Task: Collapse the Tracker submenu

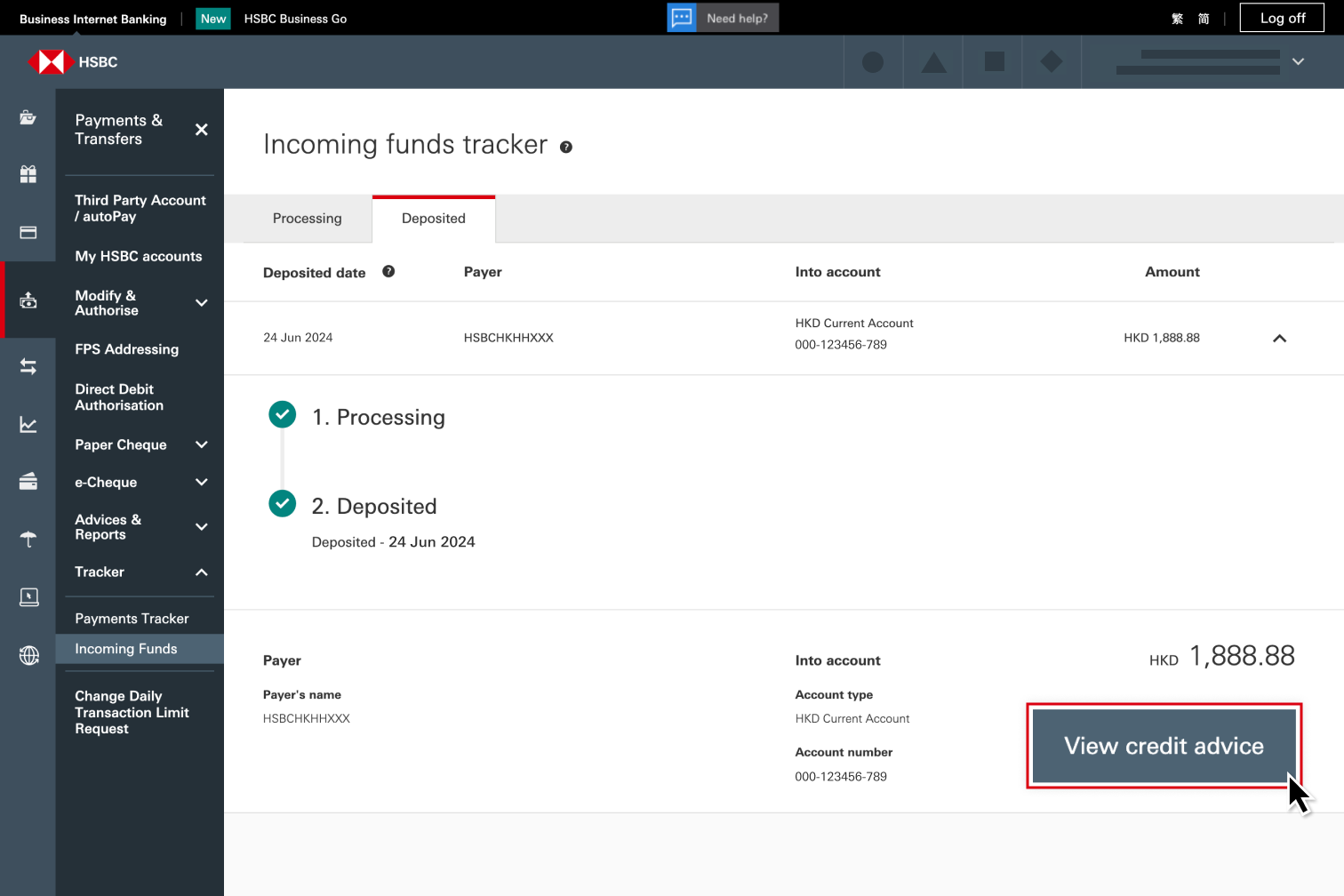Action: (202, 572)
